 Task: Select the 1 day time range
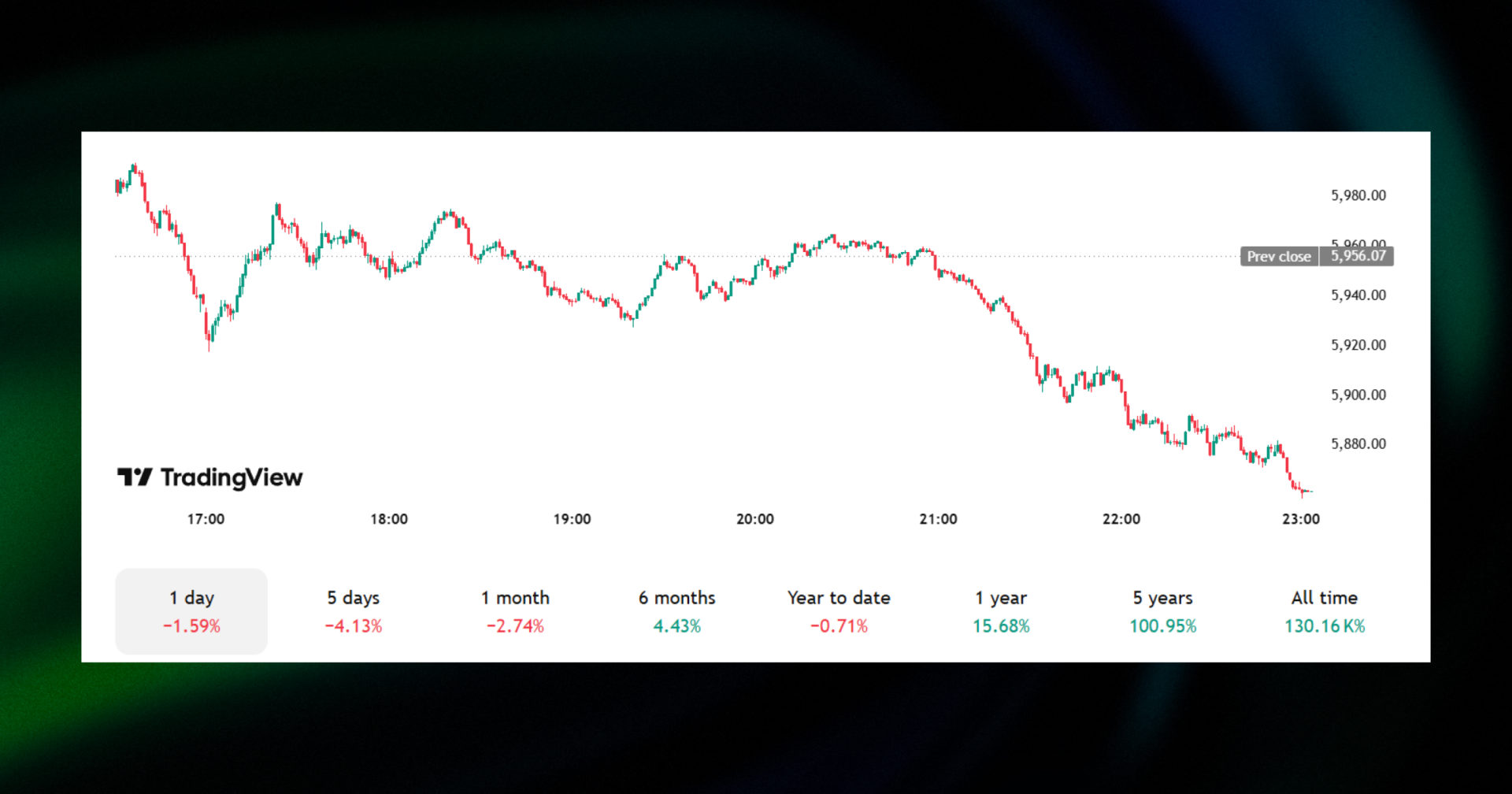click(x=191, y=610)
